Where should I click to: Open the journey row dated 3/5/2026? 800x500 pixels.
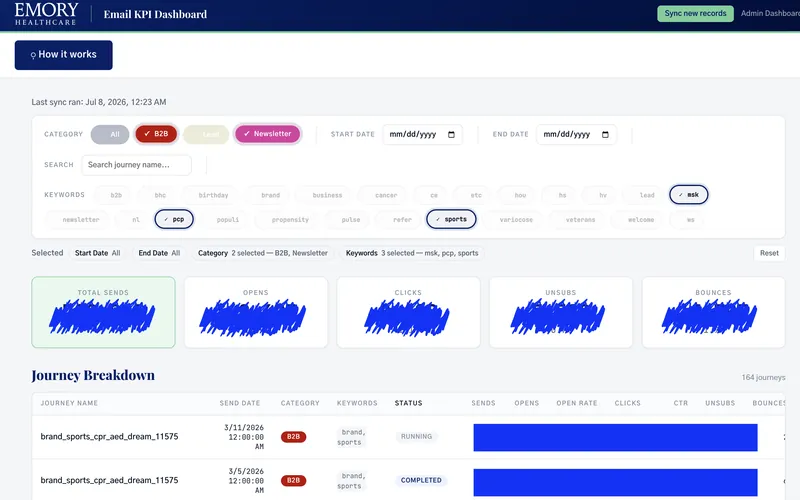[408, 481]
